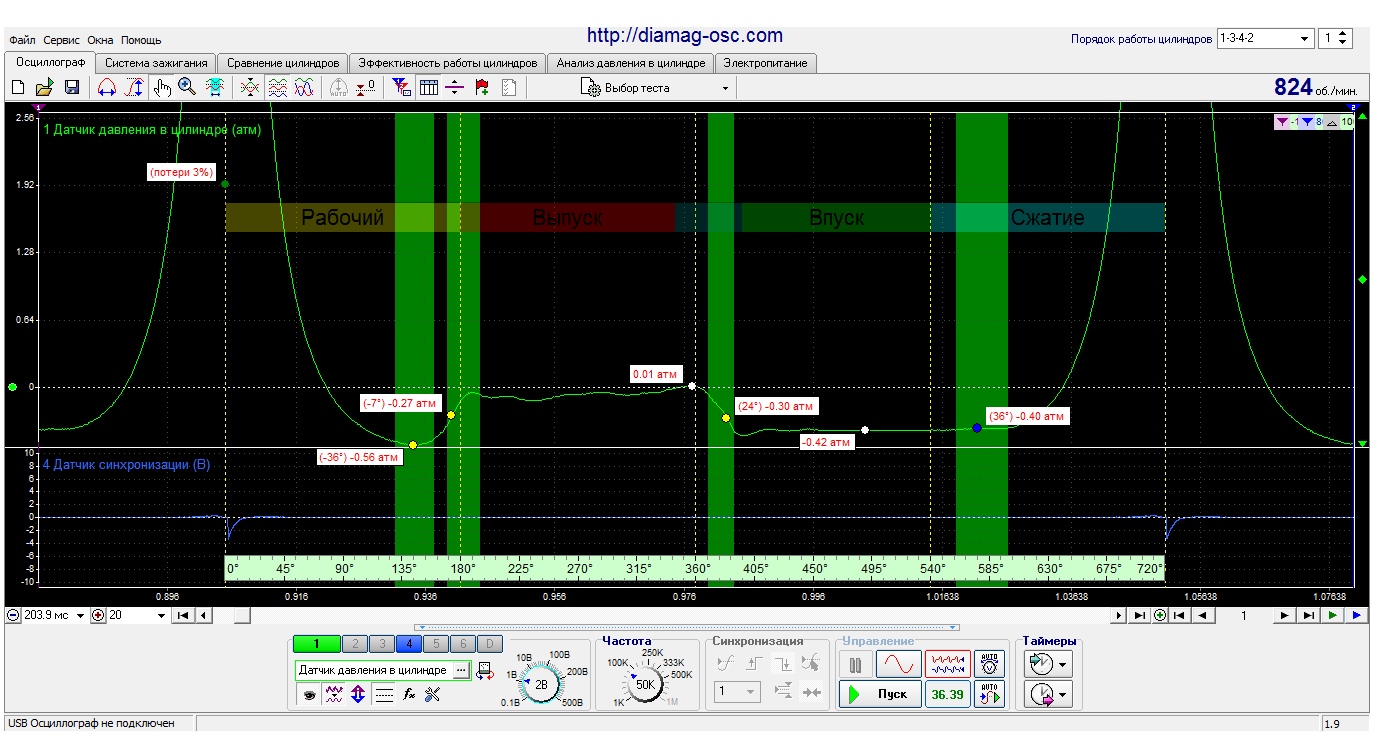This screenshot has height=736, width=1374.
Task: Click the blue vertical arrows scaling icon
Action: click(x=358, y=694)
